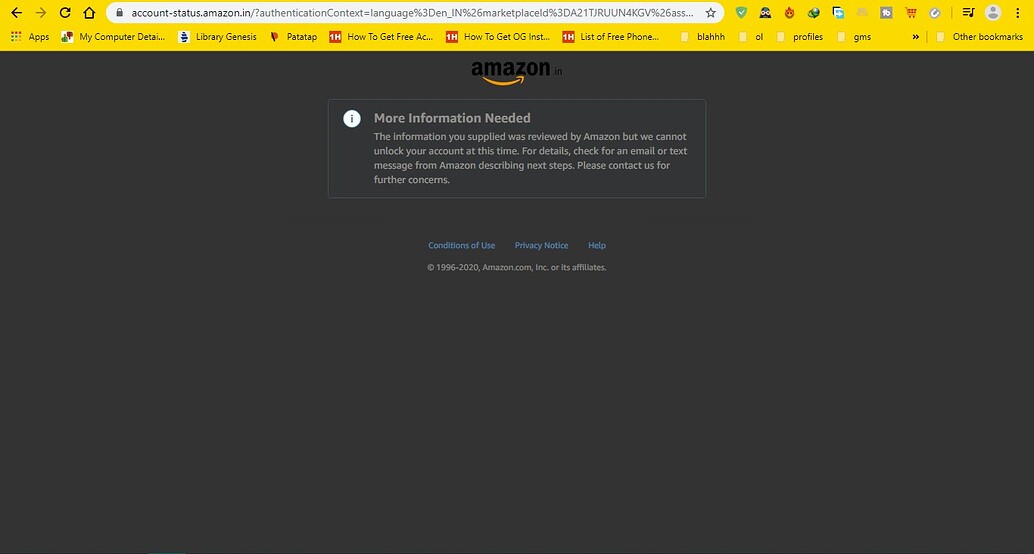This screenshot has width=1034, height=554.
Task: Open the orange shopping cart extension
Action: coord(911,13)
